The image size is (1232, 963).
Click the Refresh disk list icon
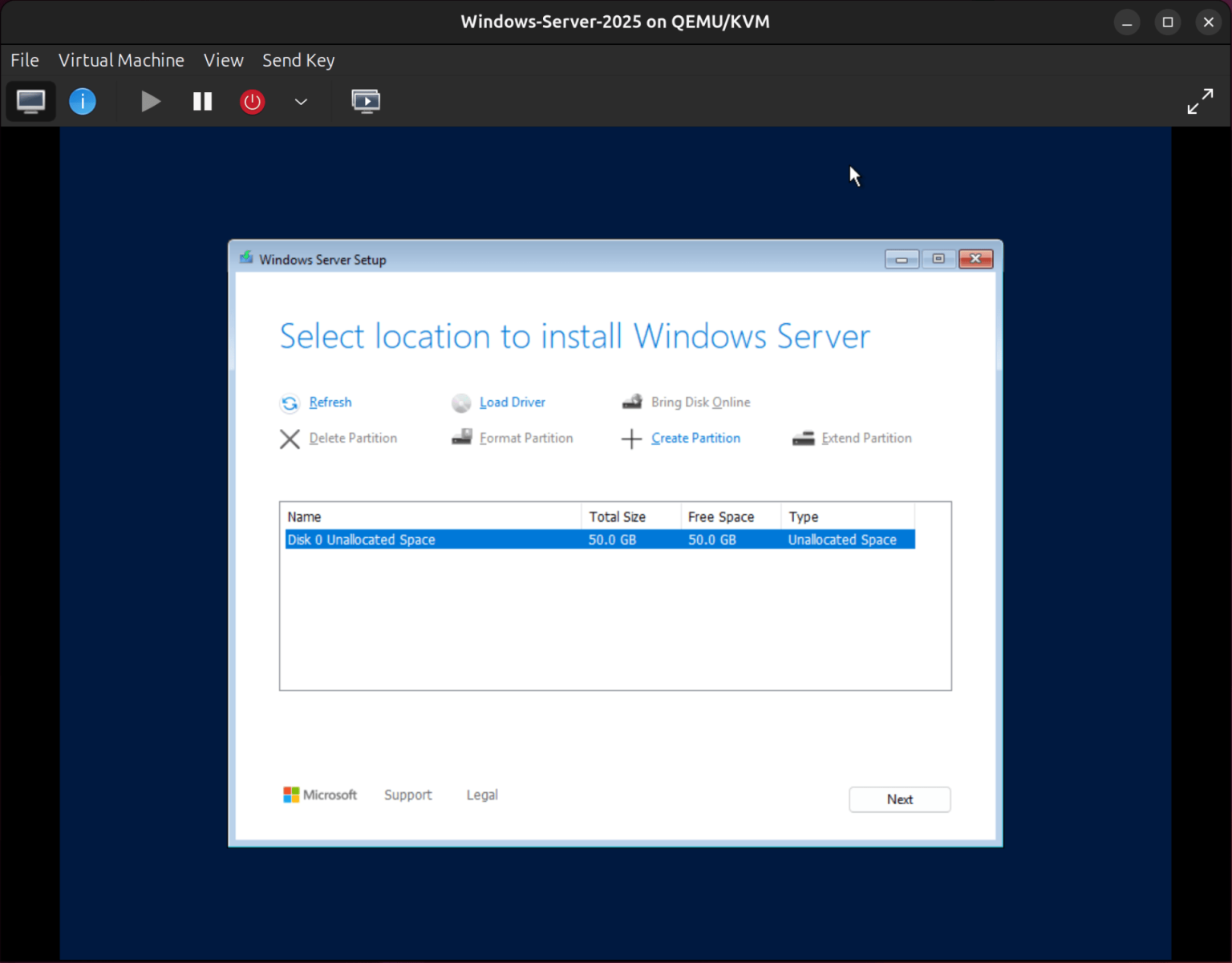click(x=290, y=403)
